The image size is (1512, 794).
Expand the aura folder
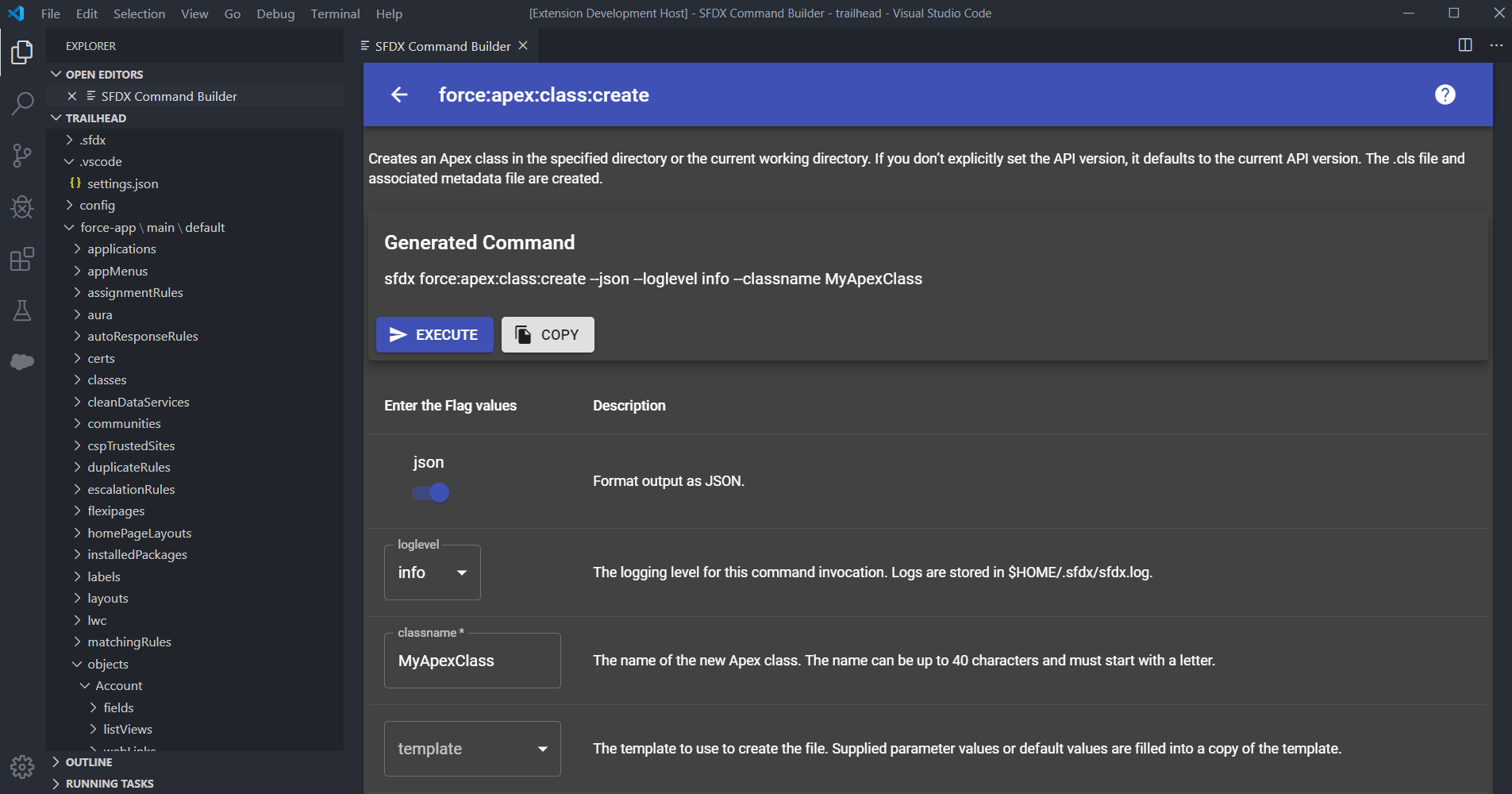click(x=194, y=314)
